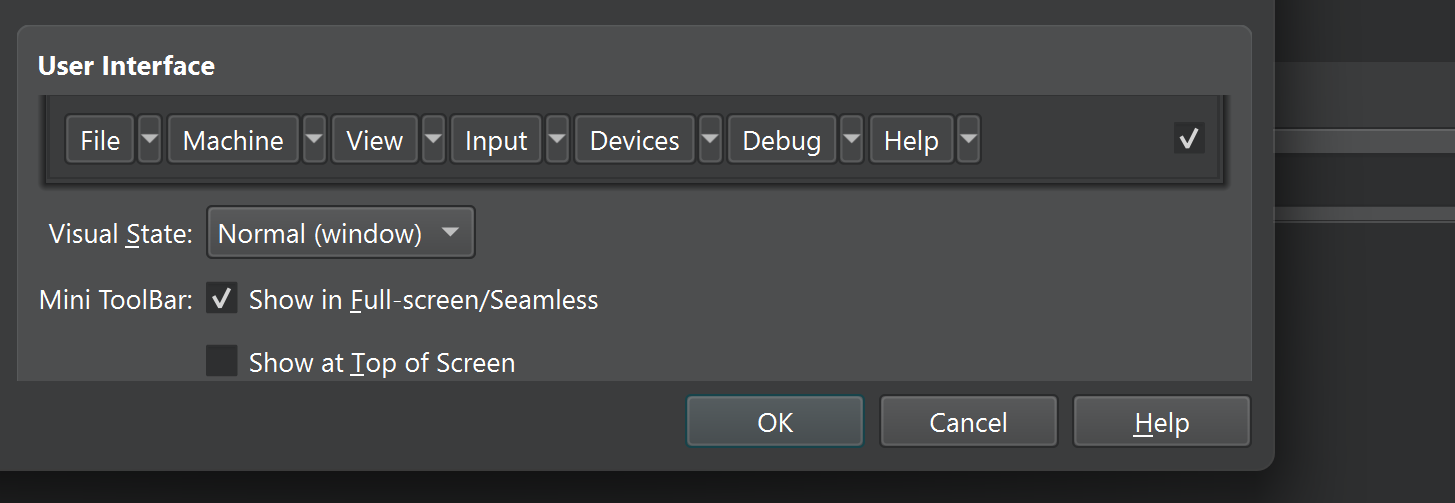The width and height of the screenshot is (1455, 503).
Task: Click the Help item in menu bar editor
Action: (911, 140)
